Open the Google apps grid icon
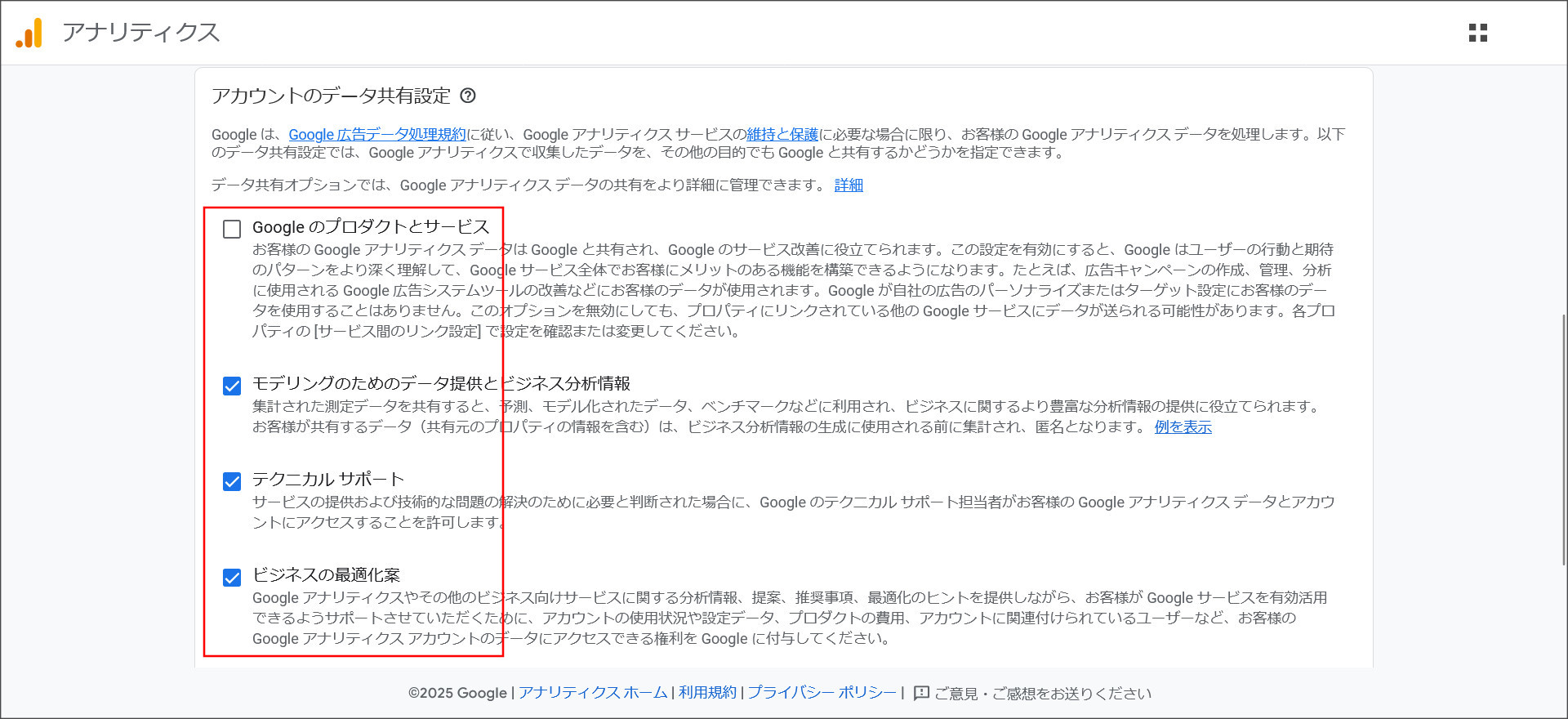The image size is (1568, 719). pos(1478,33)
